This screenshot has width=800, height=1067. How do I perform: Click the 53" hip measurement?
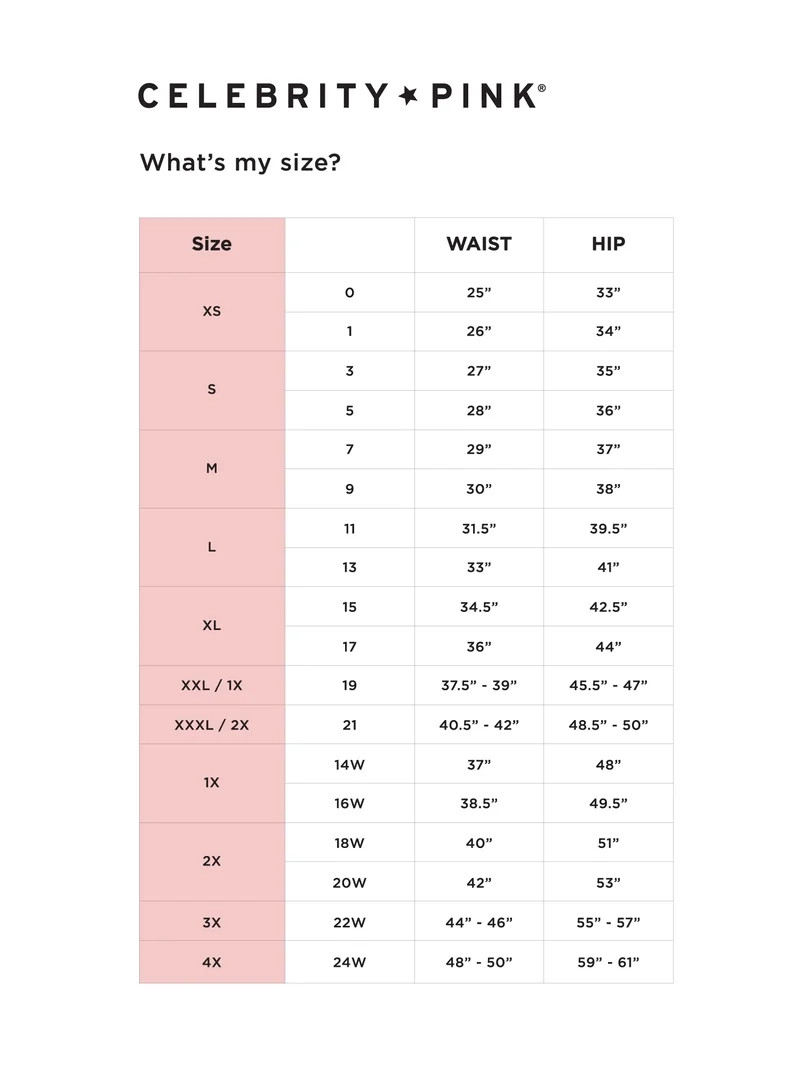pyautogui.click(x=608, y=883)
